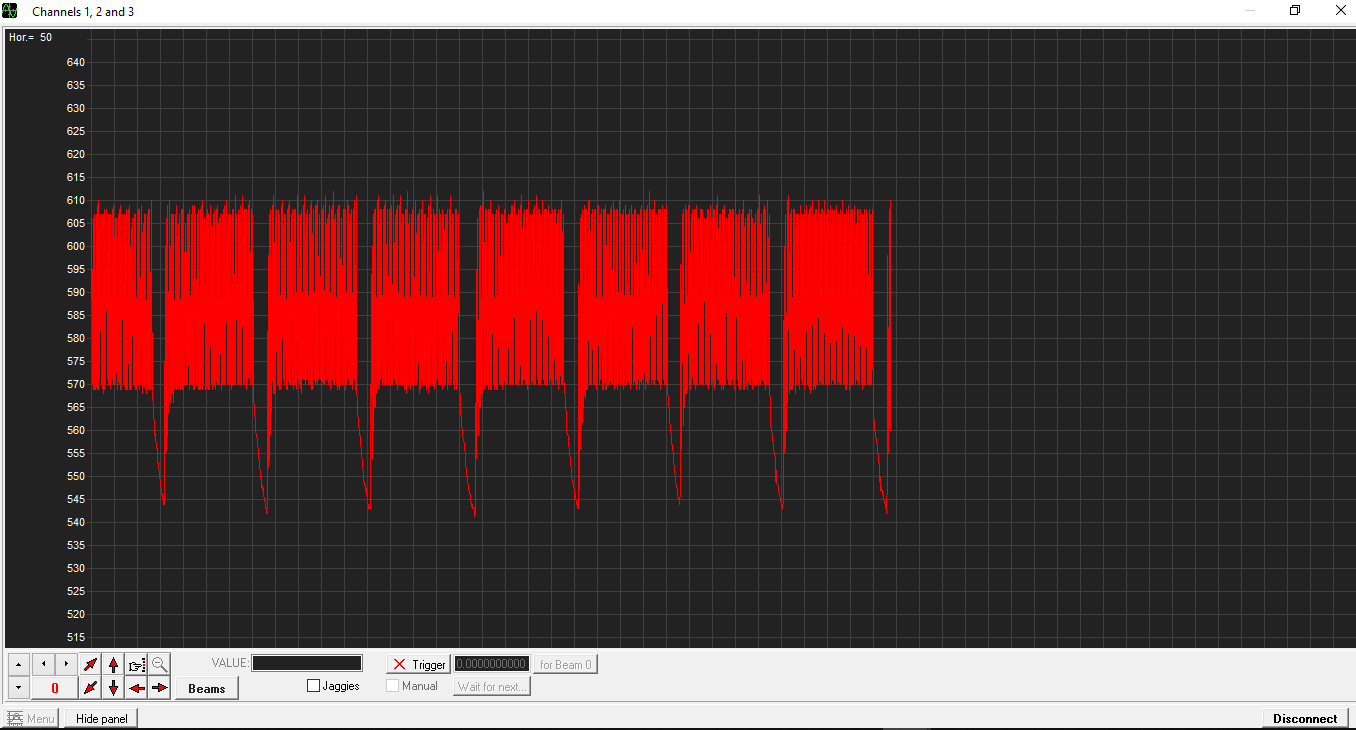
Task: Click the Beams button
Action: point(206,688)
